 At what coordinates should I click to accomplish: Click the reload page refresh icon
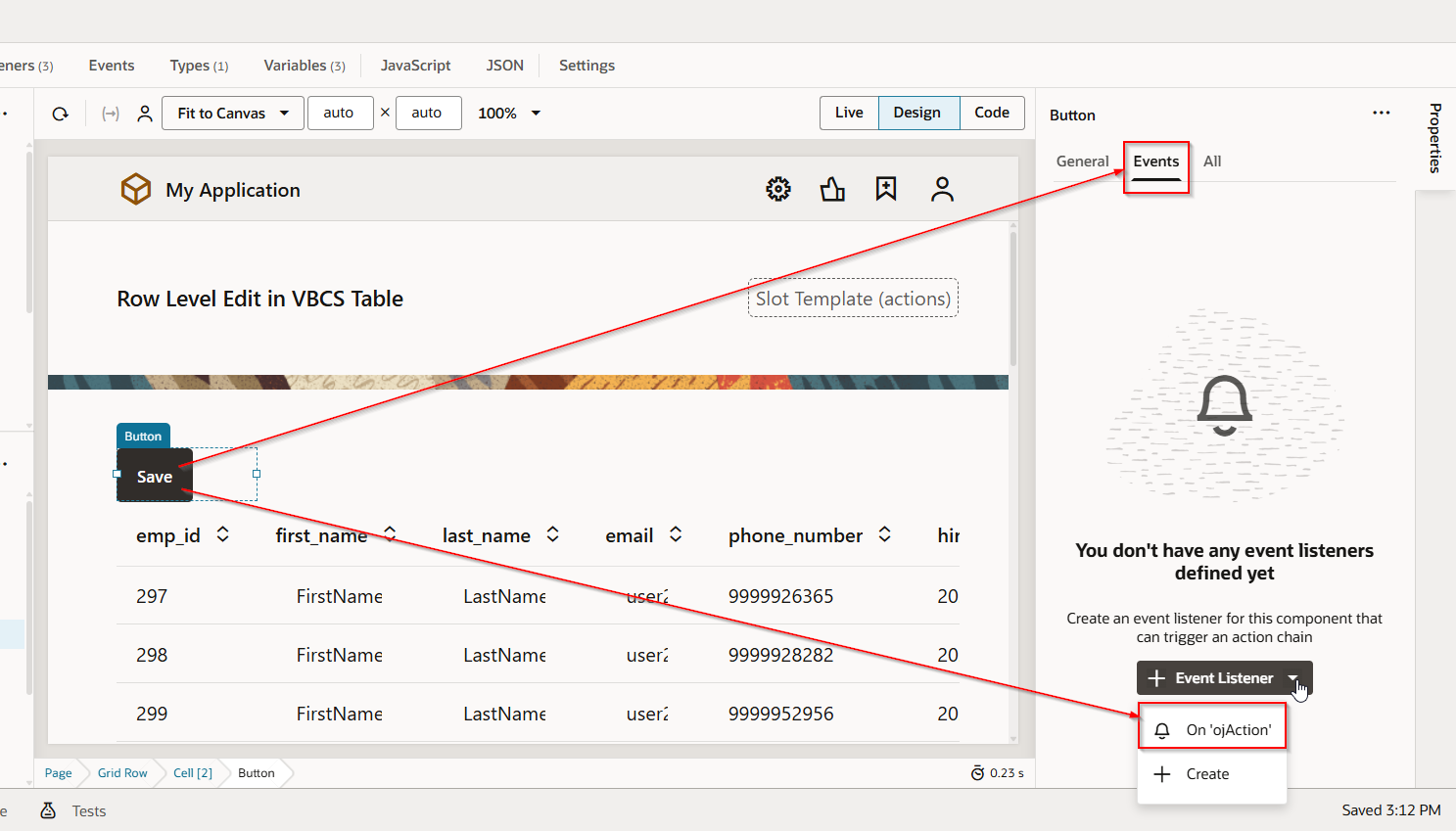[61, 114]
